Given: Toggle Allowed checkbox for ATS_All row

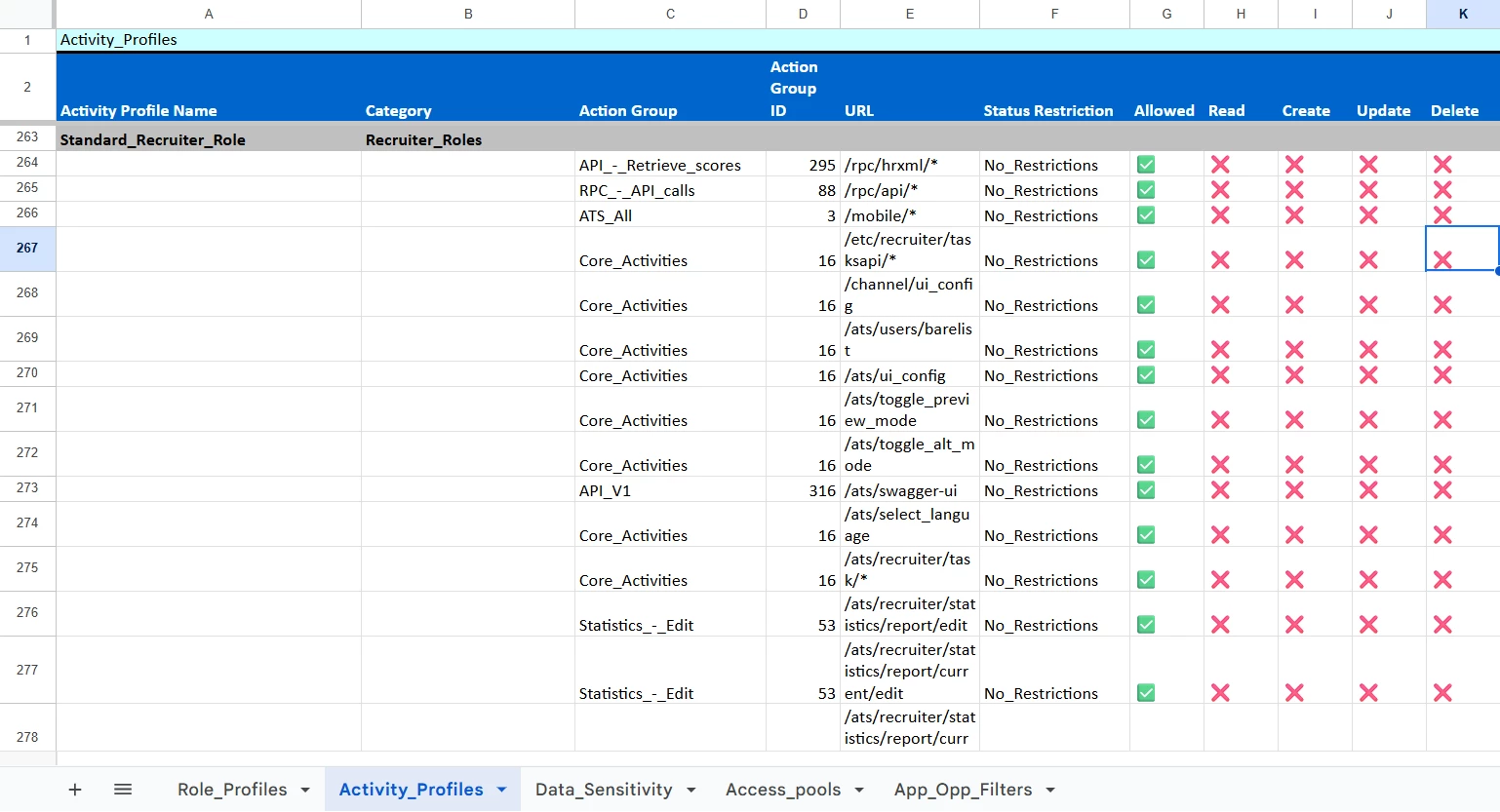Looking at the screenshot, I should (x=1146, y=215).
